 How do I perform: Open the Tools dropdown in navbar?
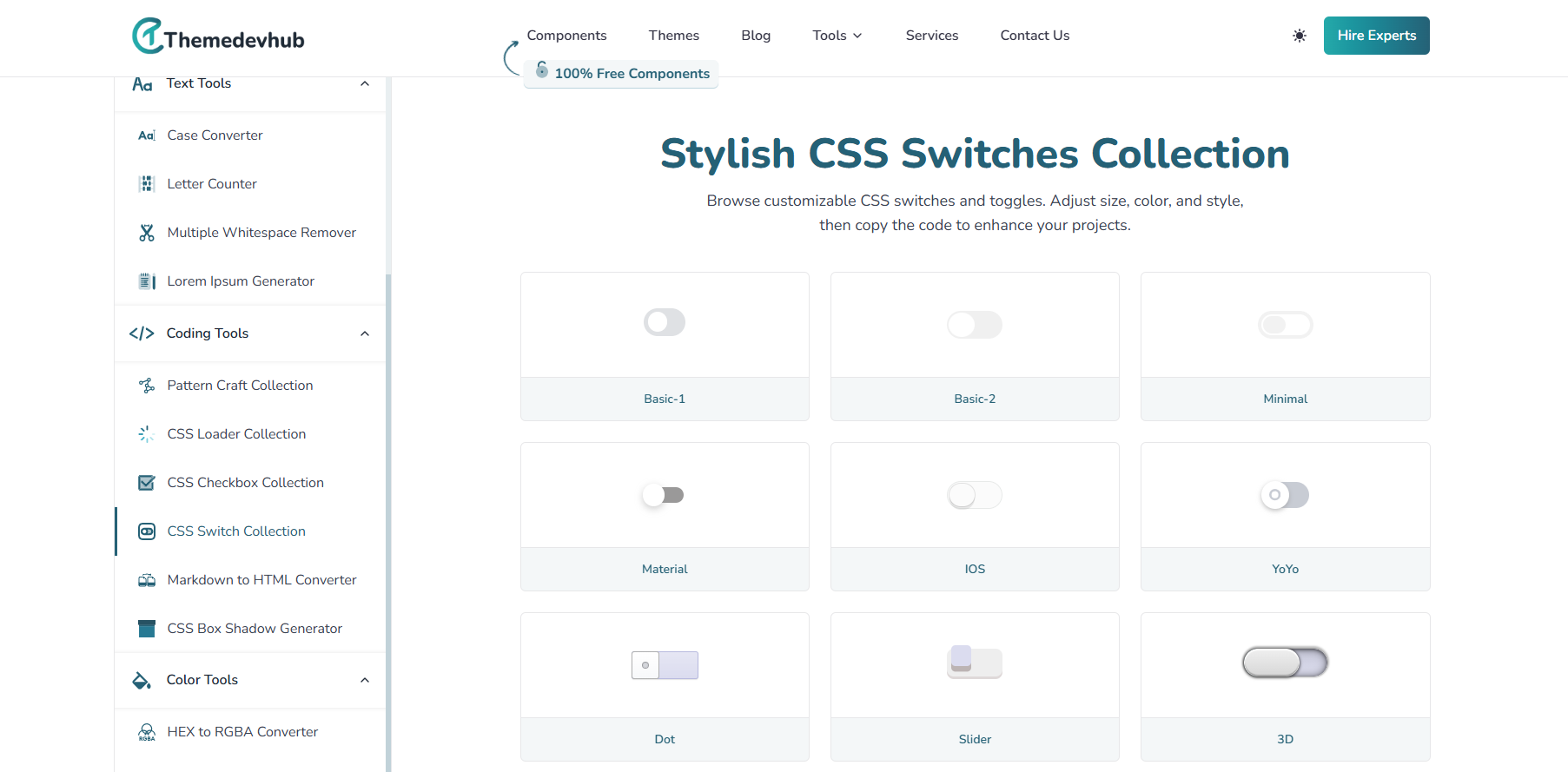[x=837, y=36]
